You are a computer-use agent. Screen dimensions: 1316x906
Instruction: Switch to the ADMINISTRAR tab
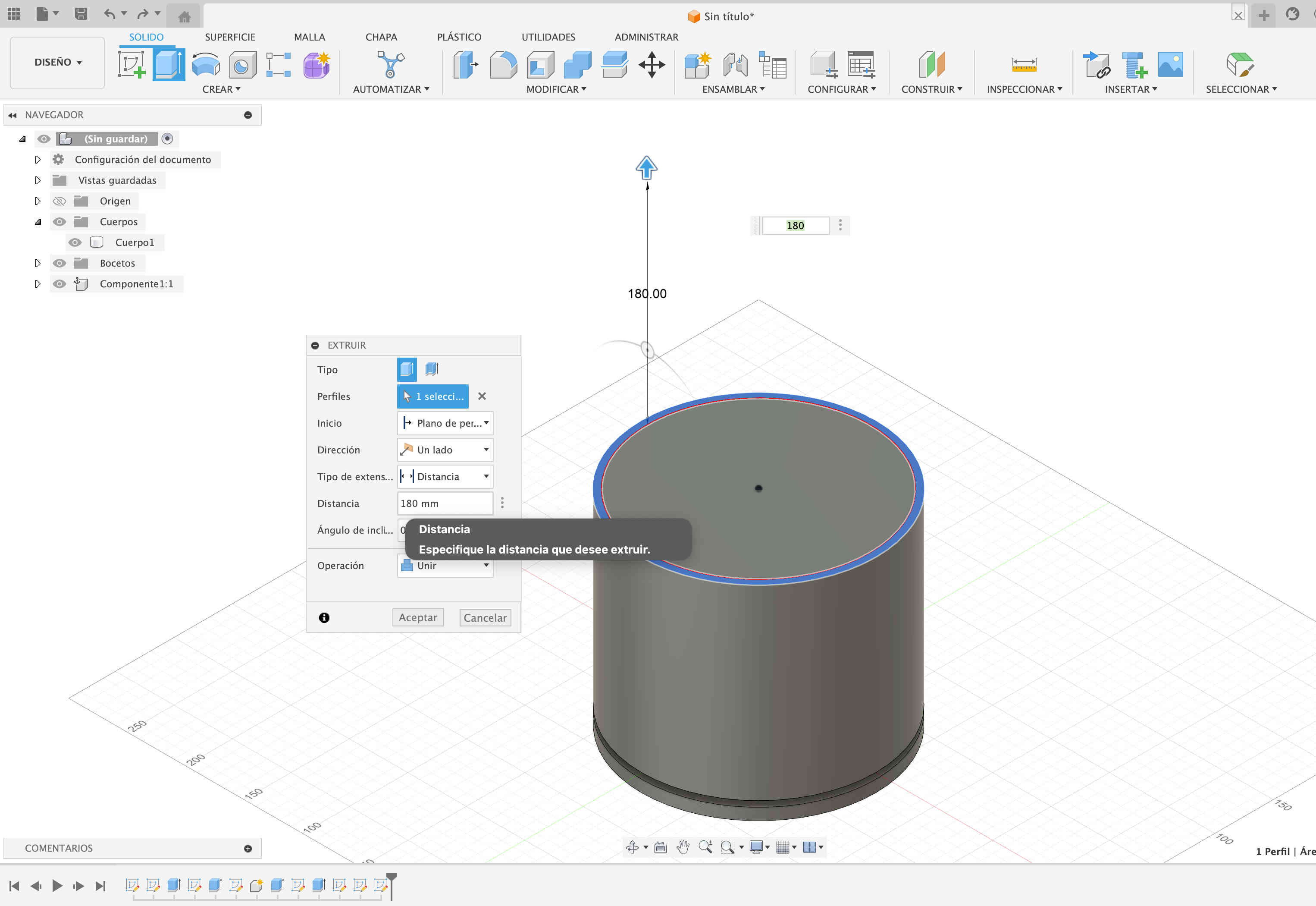(x=646, y=37)
